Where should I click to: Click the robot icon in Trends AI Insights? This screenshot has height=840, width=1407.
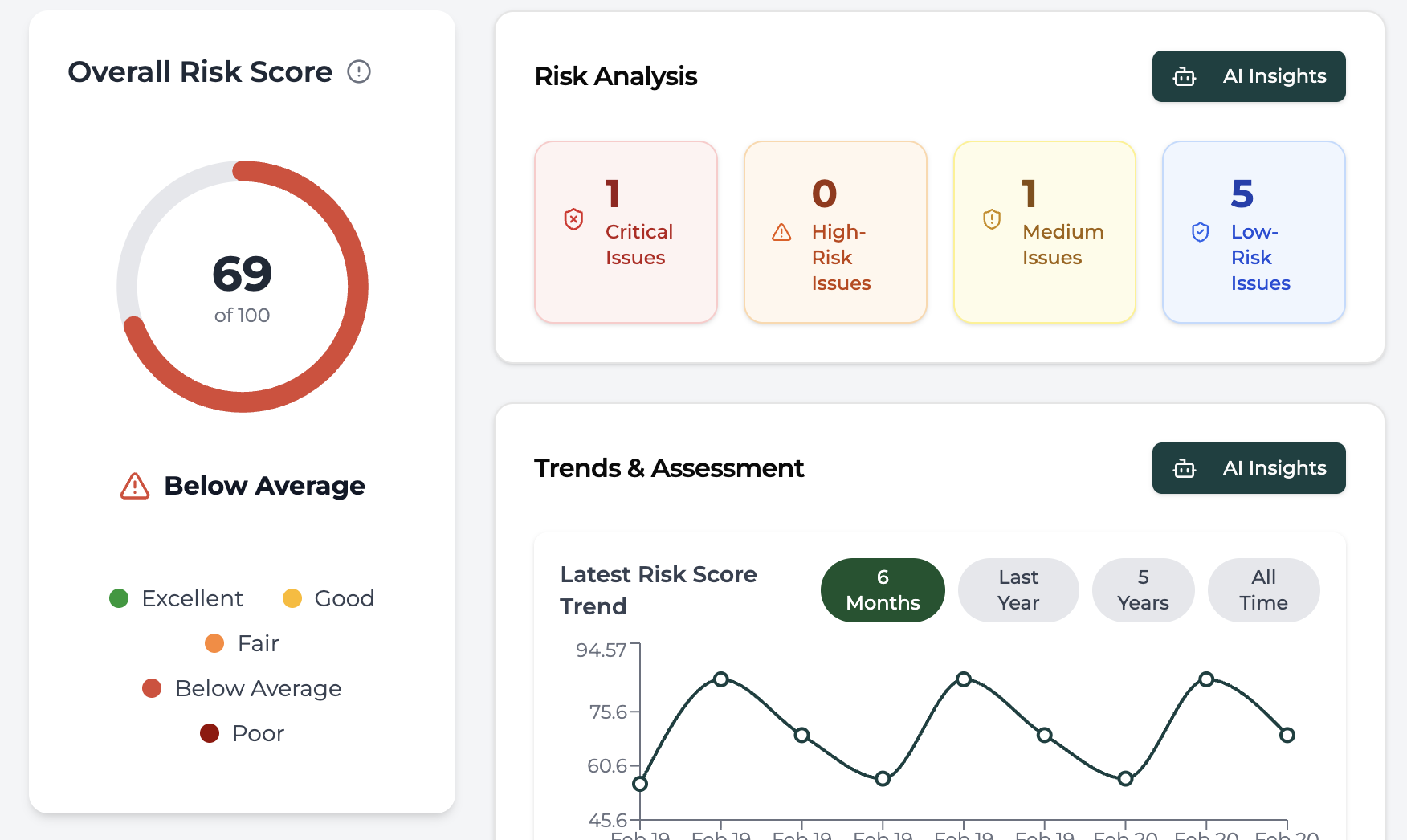[1185, 469]
